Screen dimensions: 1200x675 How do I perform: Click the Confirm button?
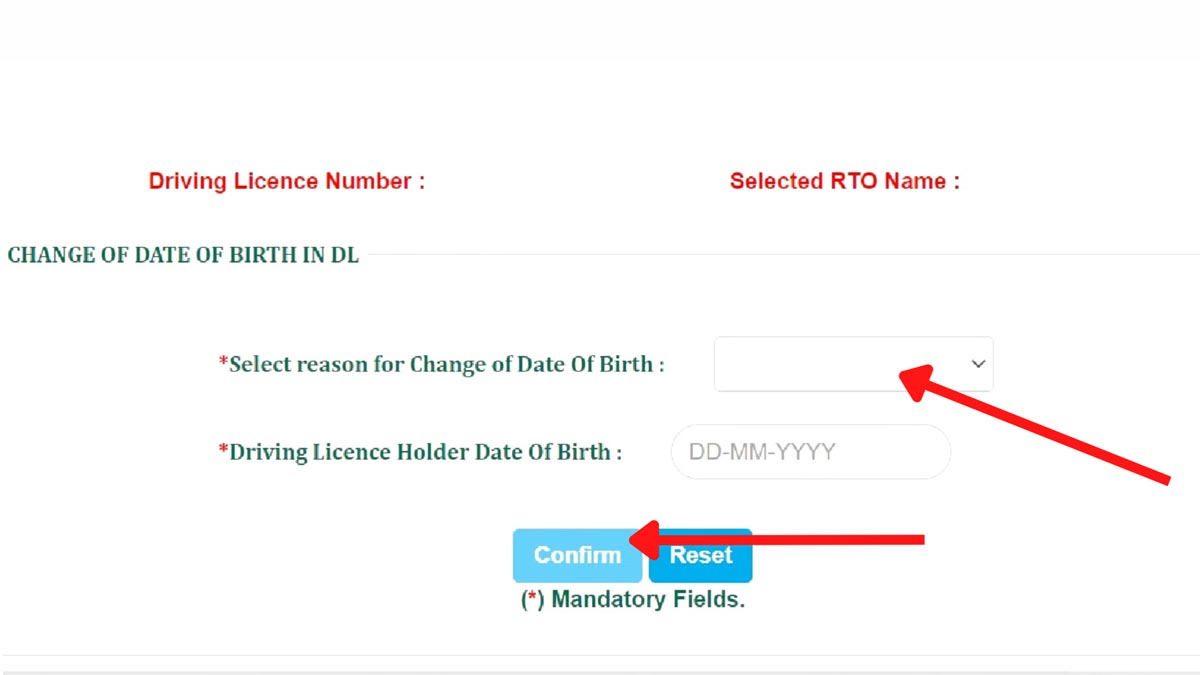[x=578, y=555]
